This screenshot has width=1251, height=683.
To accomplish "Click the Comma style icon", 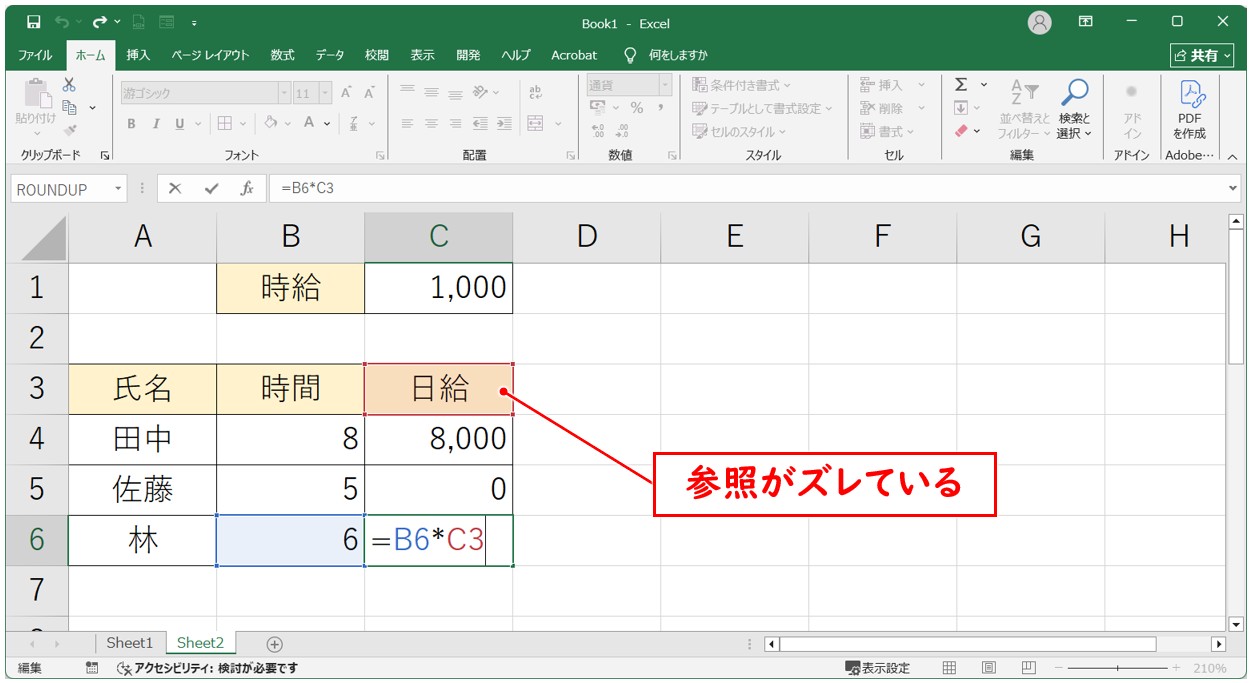I will pos(661,108).
